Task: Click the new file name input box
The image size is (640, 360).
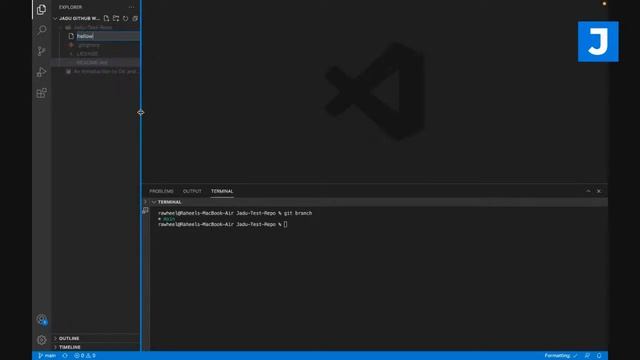Action: tap(108, 36)
